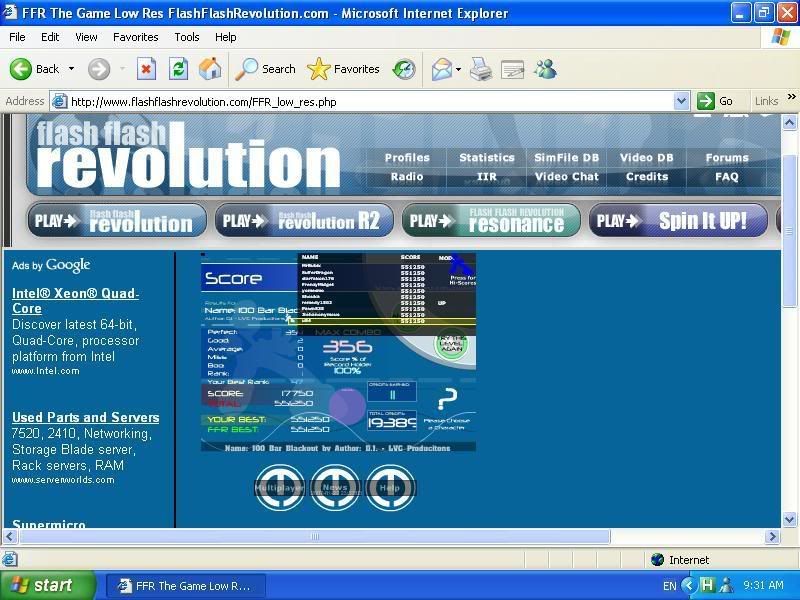Open the File menu
Viewport: 800px width, 600px height.
click(17, 37)
